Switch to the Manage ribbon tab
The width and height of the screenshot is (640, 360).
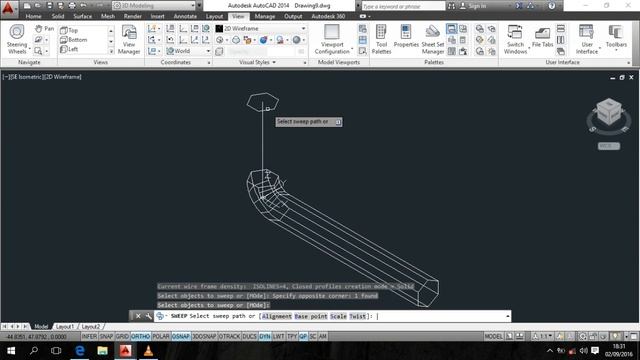pos(265,16)
